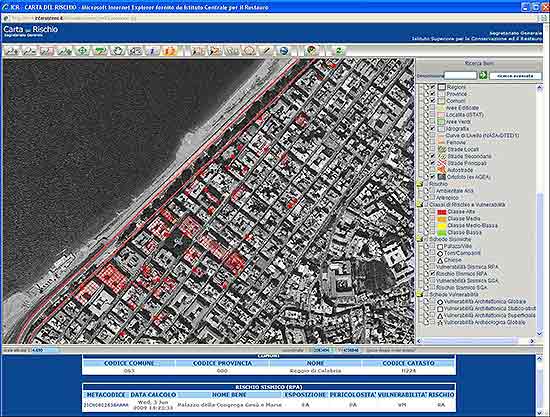Screen dimensions: 550x417
Task: Select the zoom in magnifier tool
Action: [12, 51]
